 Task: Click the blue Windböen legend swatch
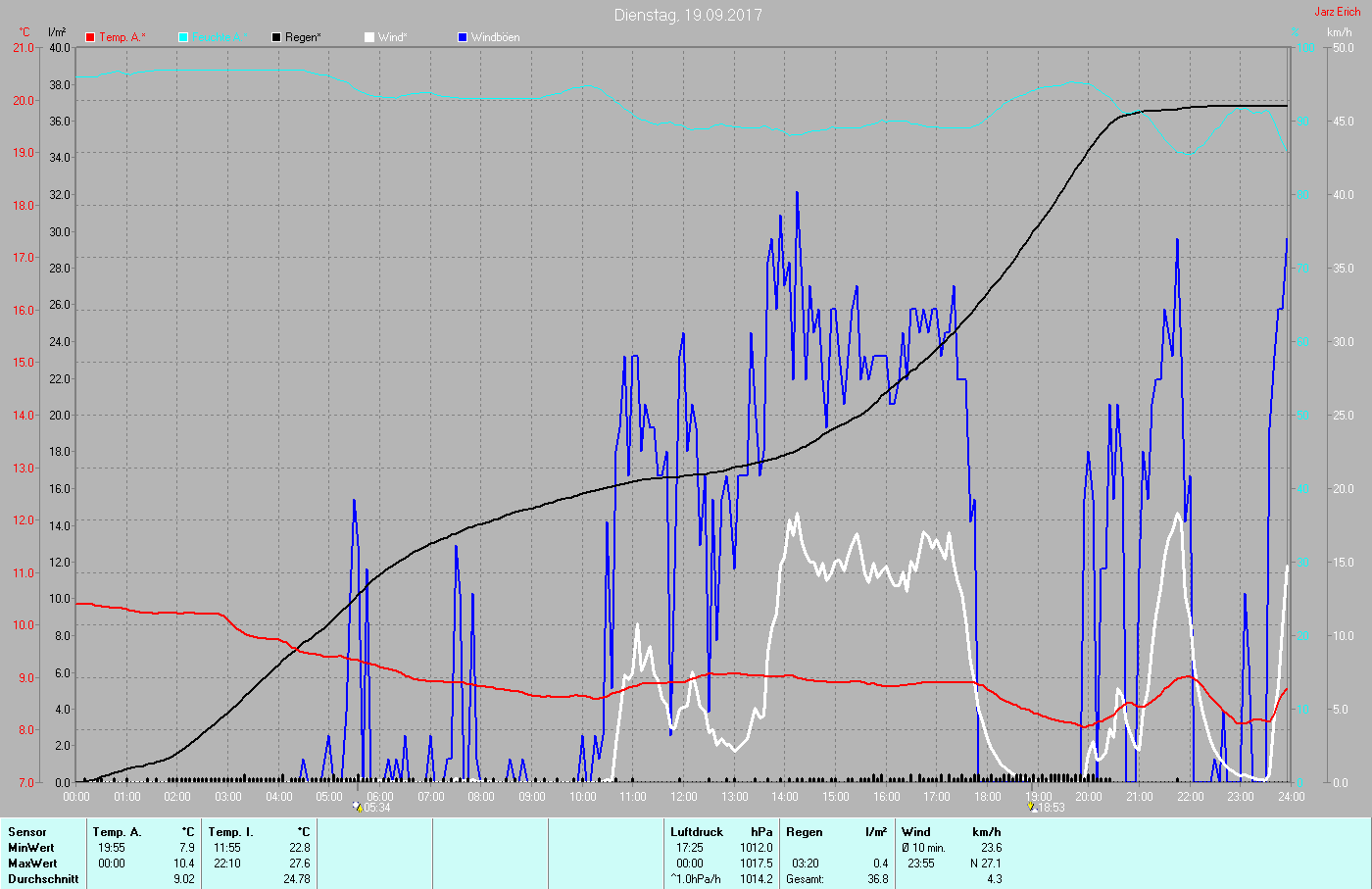click(x=463, y=37)
